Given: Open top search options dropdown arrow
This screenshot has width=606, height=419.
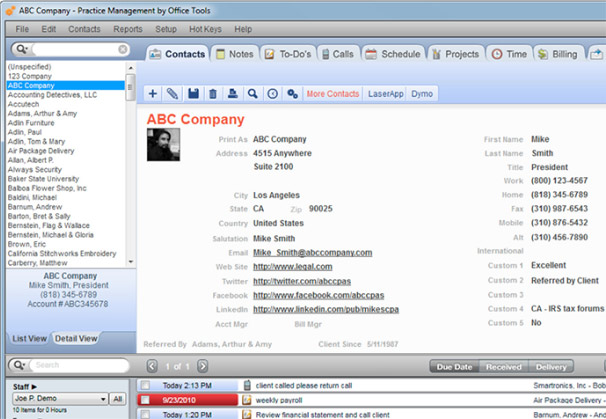Looking at the screenshot, I should tap(27, 49).
